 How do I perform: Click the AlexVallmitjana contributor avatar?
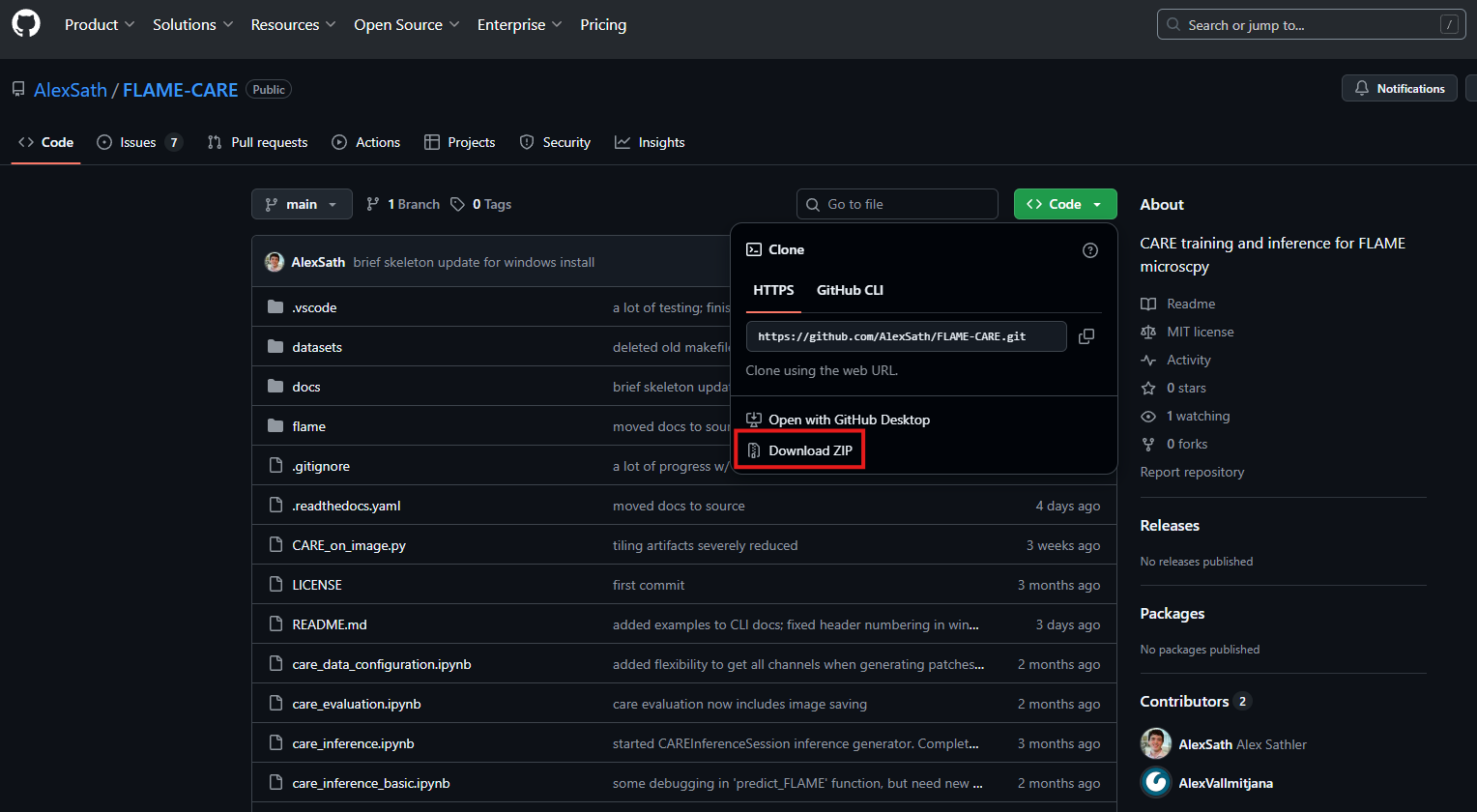coord(1156,782)
